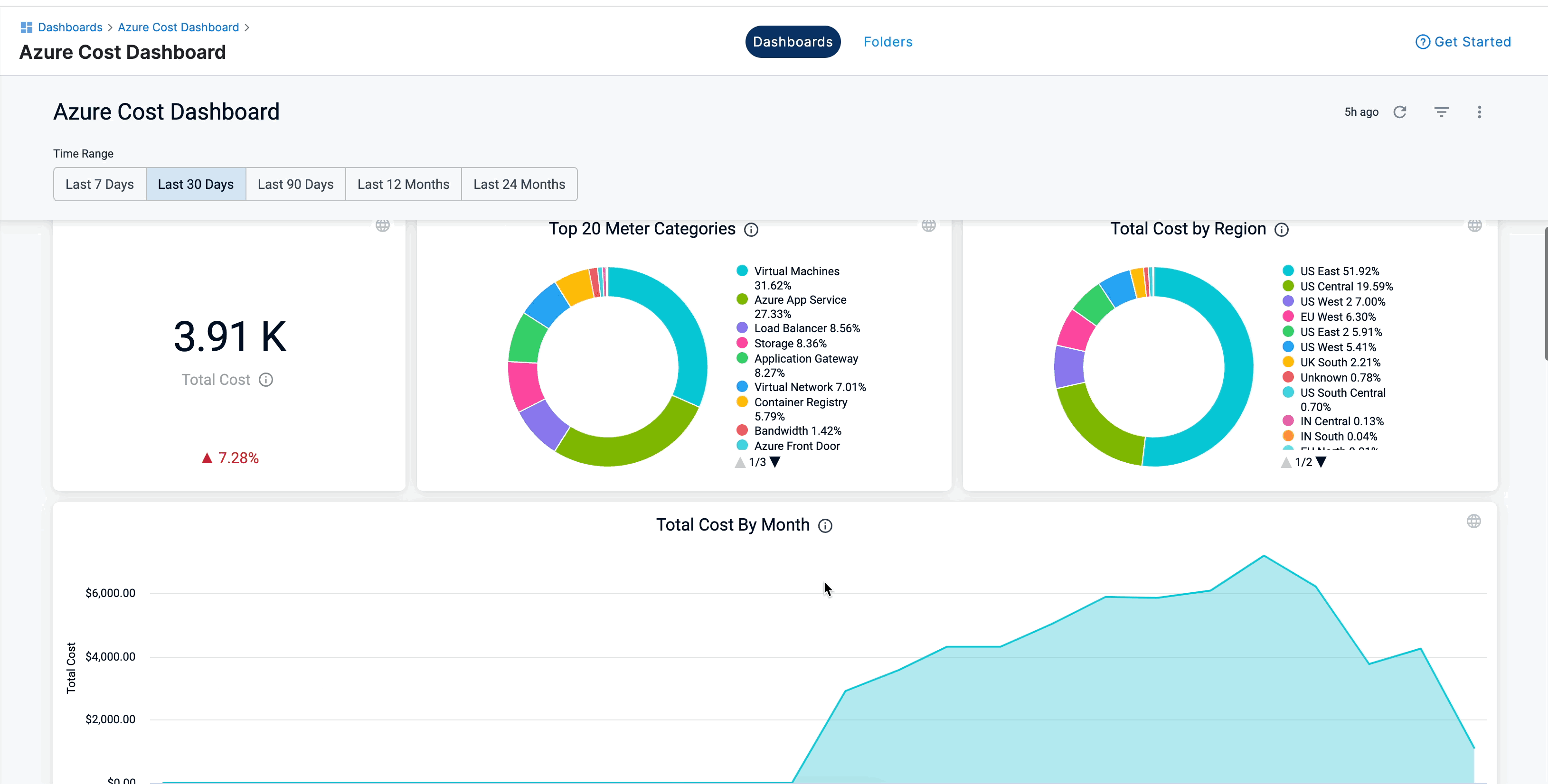Switch to the Folders tab

887,41
